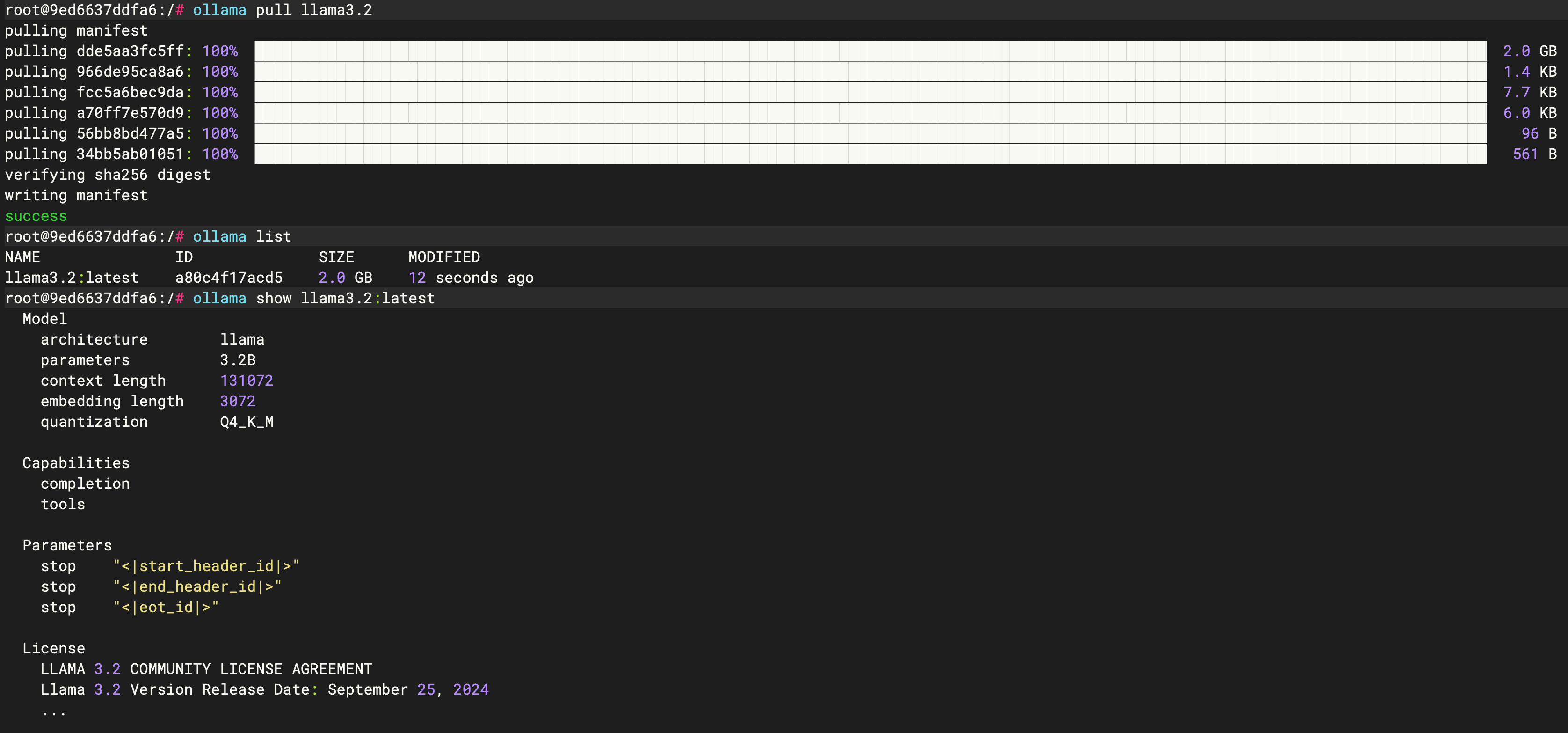Select the ollama show llama3.2:latest command

pos(313,298)
